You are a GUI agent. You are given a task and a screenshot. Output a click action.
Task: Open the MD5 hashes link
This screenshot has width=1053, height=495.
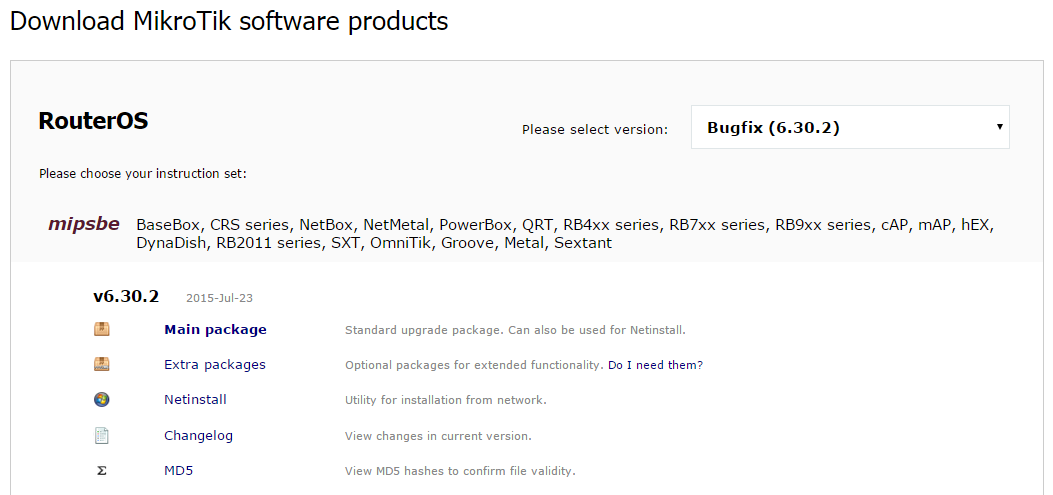(x=179, y=471)
